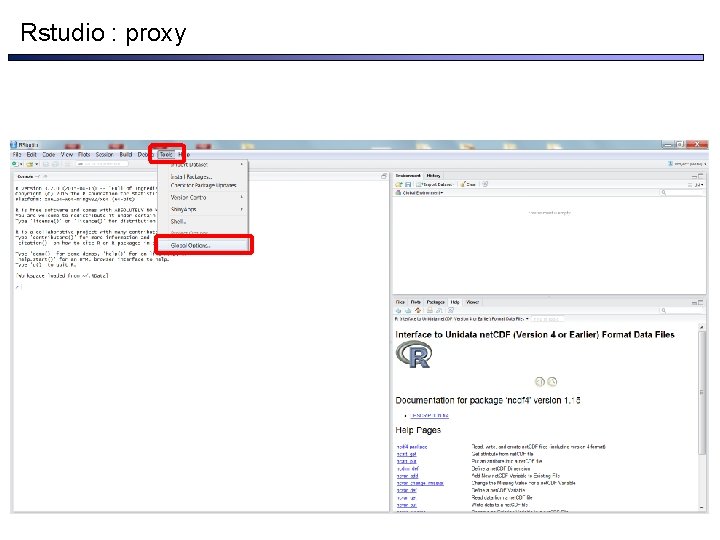Click the Help pane search field
The height and width of the screenshot is (540, 720).
(x=682, y=311)
